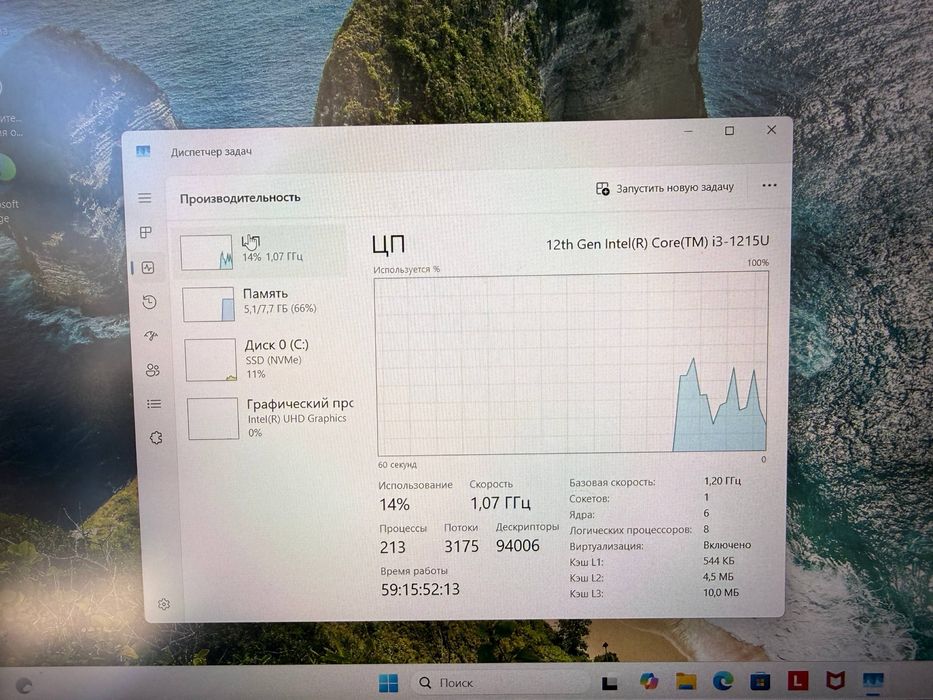Viewport: 933px width, 700px height.
Task: Click the Дескрипторы value 94006
Action: click(518, 546)
